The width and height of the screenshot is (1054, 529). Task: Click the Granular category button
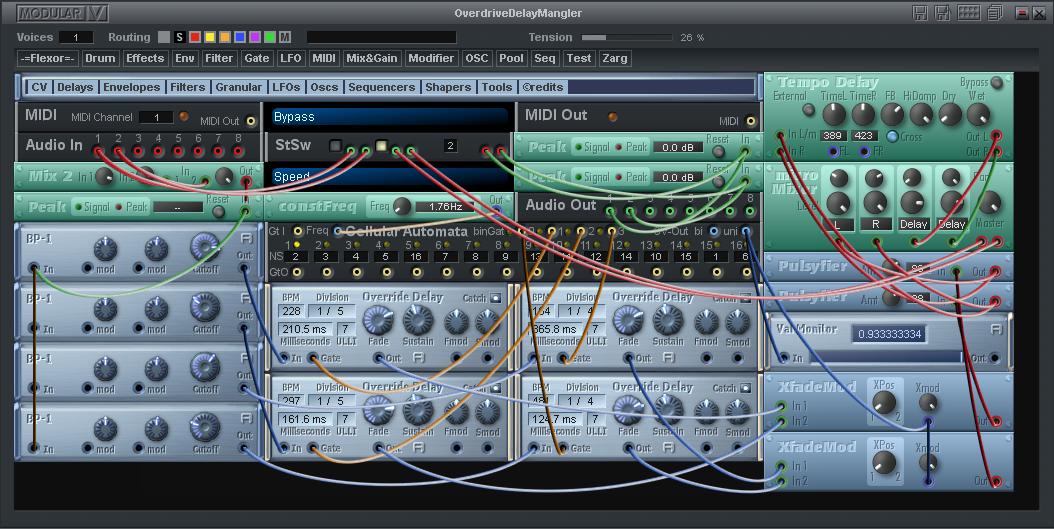click(239, 87)
